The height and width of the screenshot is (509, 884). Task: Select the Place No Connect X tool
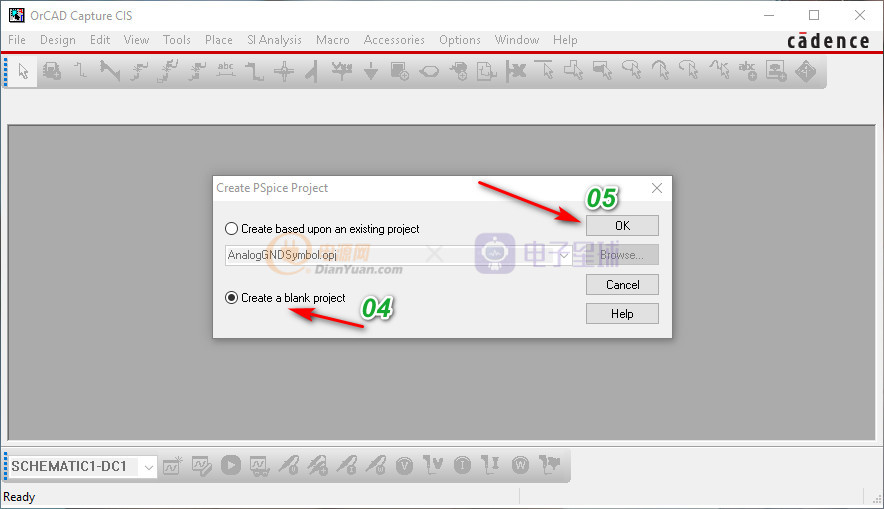tap(516, 72)
